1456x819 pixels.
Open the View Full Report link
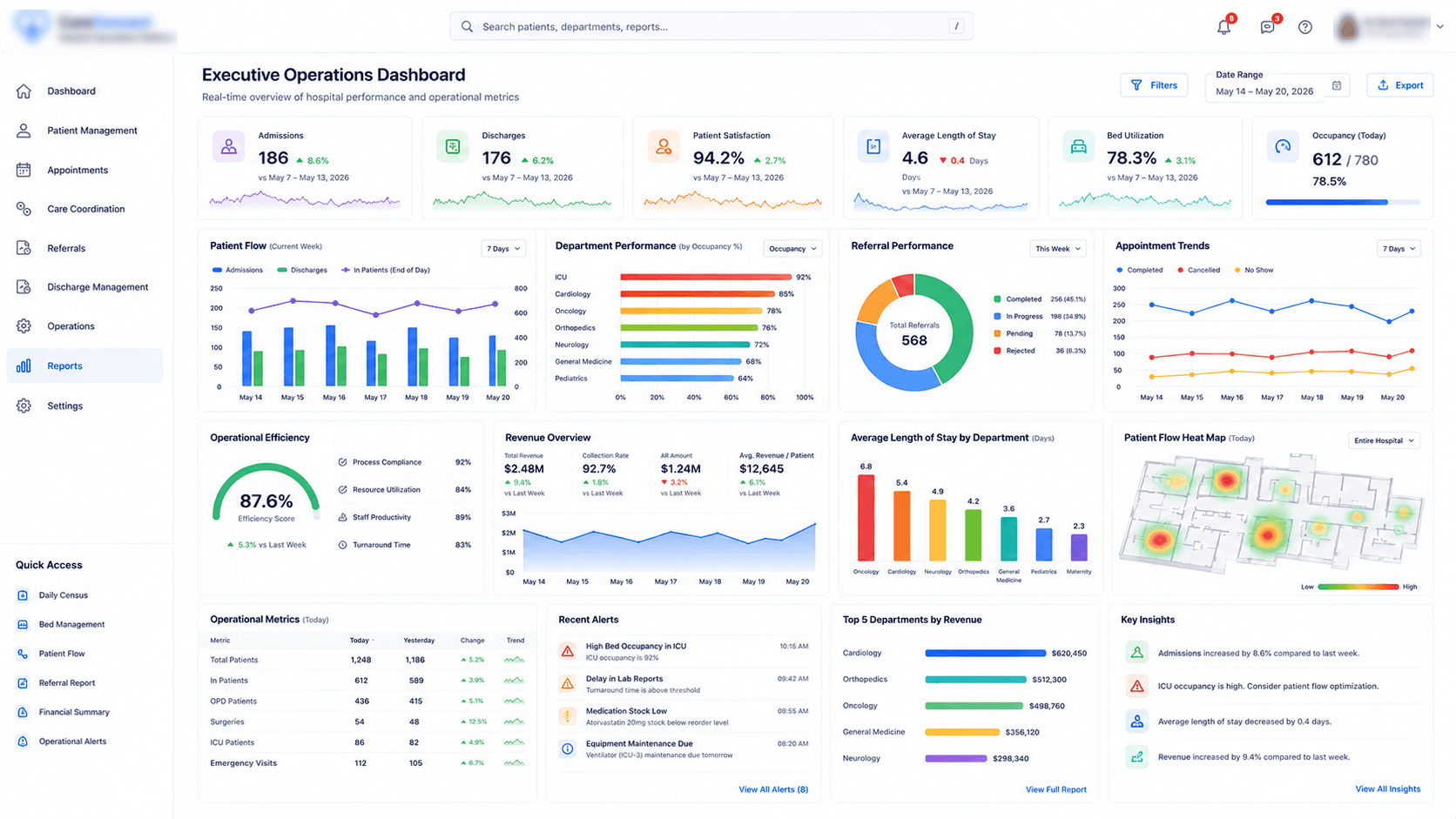[x=1056, y=789]
